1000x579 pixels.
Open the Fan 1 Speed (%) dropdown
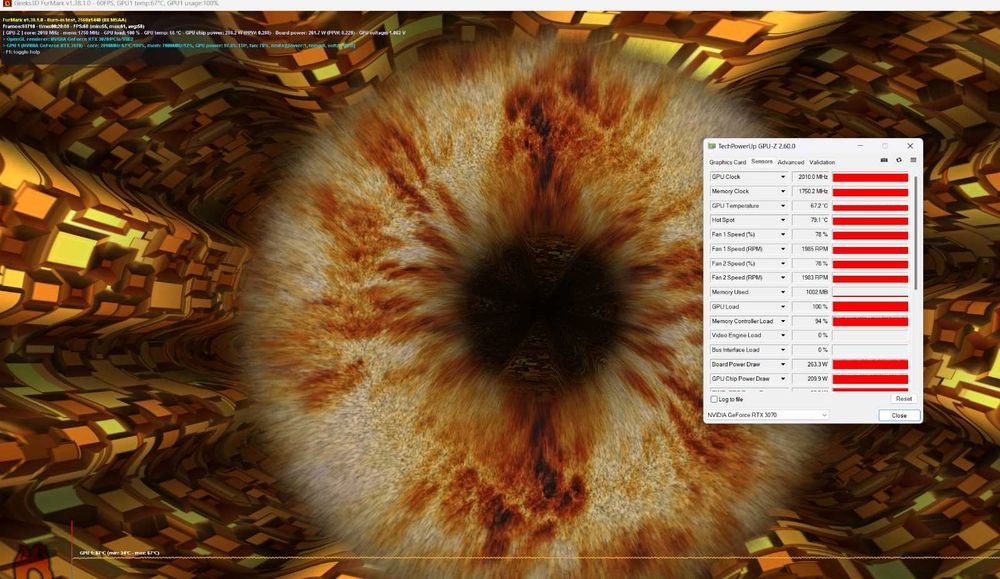coord(783,235)
